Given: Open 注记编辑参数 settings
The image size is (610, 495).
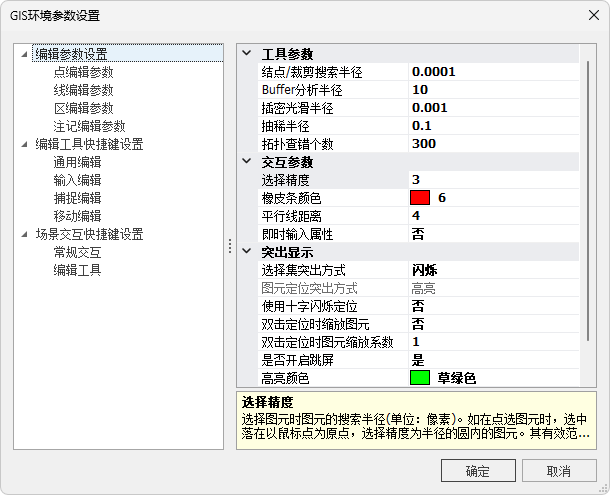Looking at the screenshot, I should tap(89, 126).
